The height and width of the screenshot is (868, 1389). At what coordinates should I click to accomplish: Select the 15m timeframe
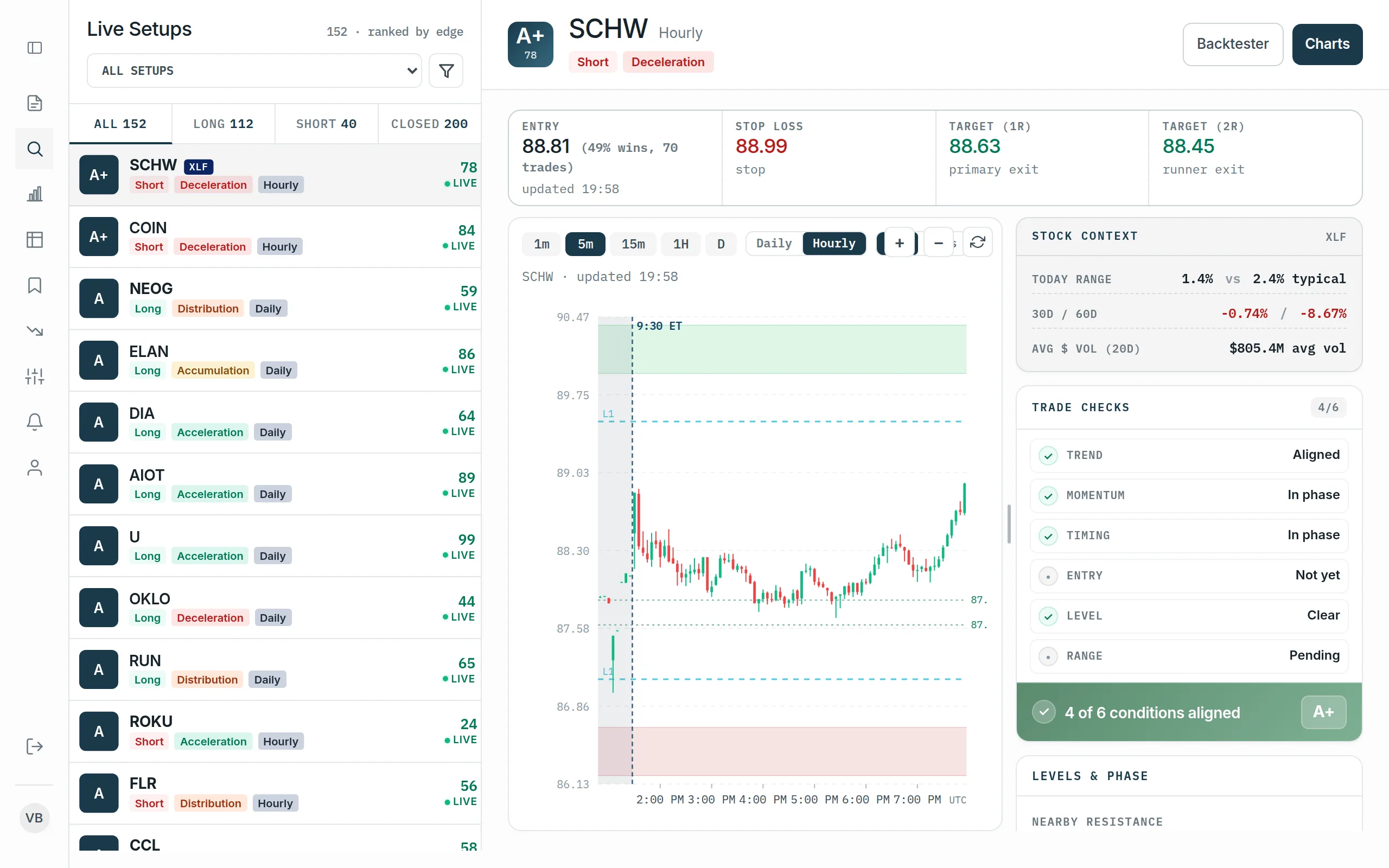[x=633, y=244]
